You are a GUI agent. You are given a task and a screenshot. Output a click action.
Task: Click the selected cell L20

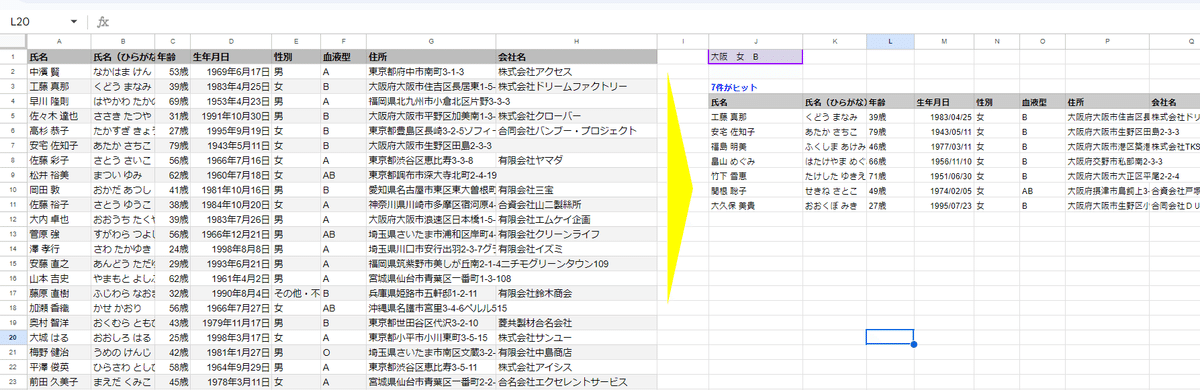[889, 337]
